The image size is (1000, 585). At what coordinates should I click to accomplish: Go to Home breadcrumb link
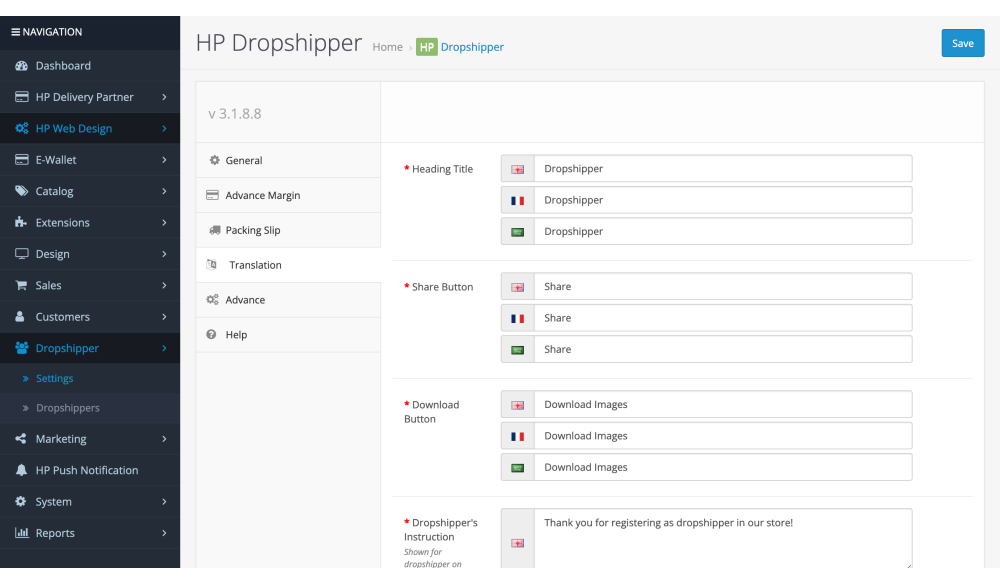[x=387, y=47]
